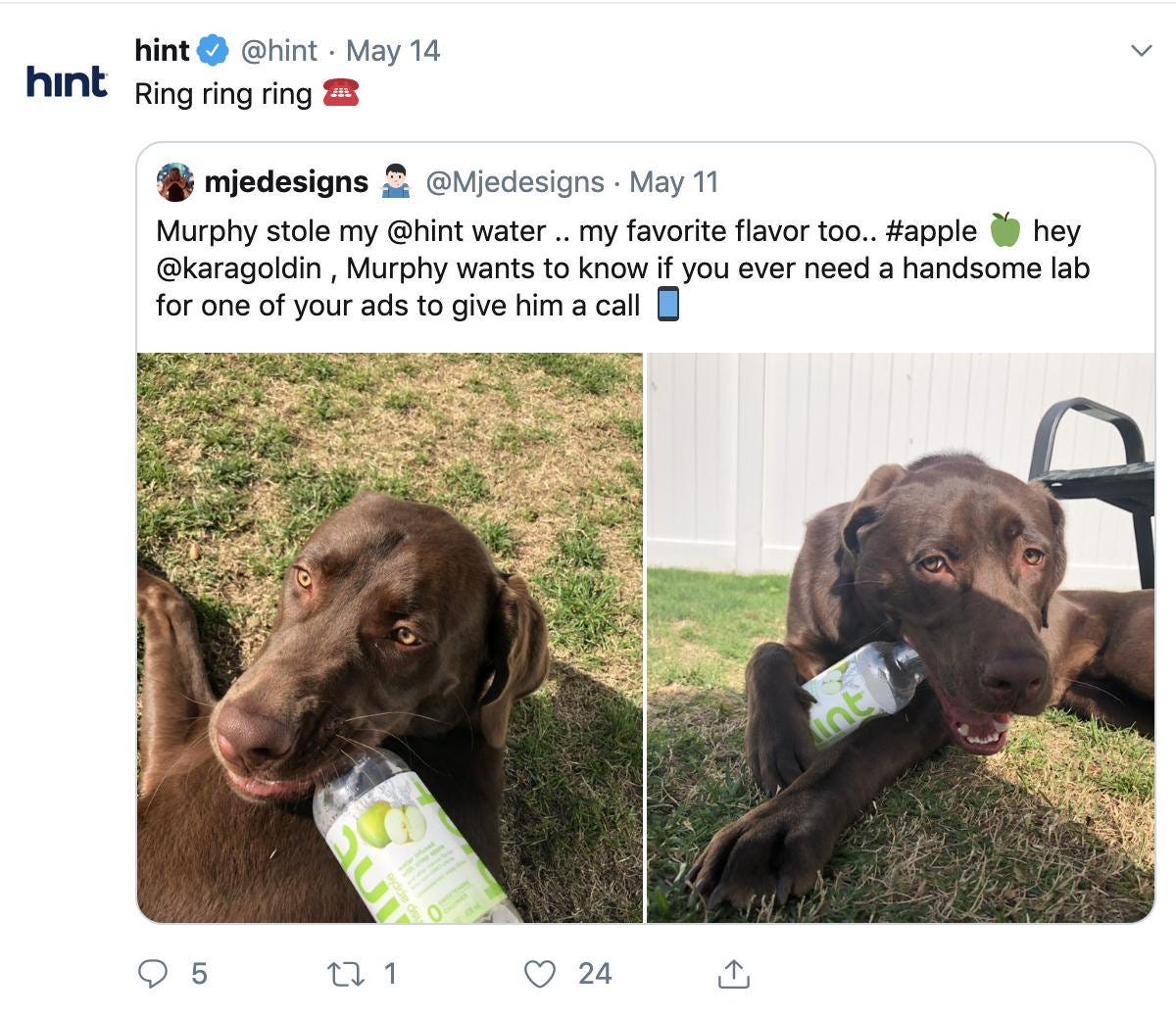Open the right dog photo by fence
Screen dimensions: 1176x1017
[x=901, y=638]
